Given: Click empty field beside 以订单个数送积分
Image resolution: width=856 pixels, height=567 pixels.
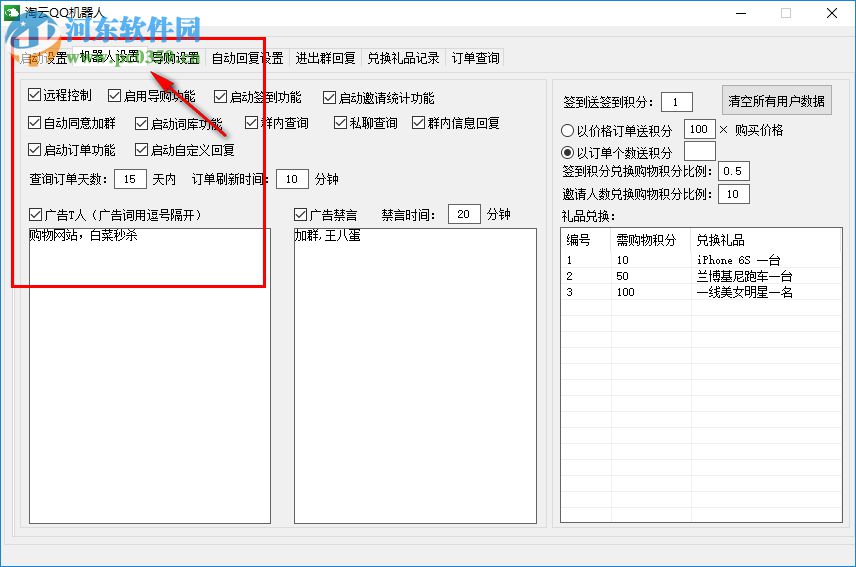Looking at the screenshot, I should point(699,151).
